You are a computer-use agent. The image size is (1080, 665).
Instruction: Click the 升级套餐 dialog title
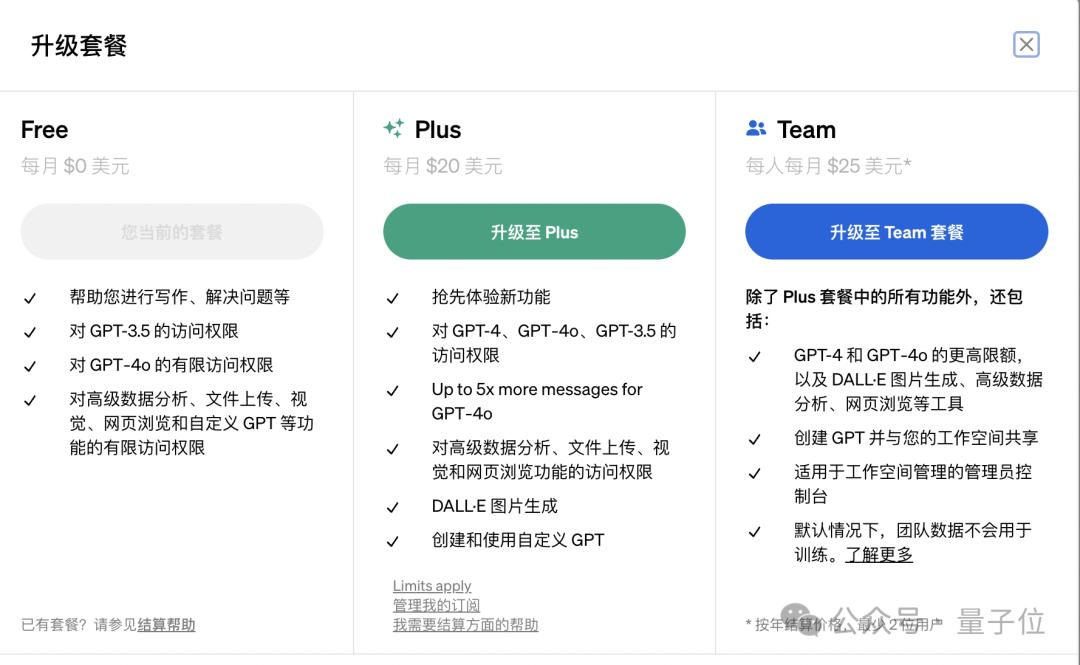click(79, 46)
